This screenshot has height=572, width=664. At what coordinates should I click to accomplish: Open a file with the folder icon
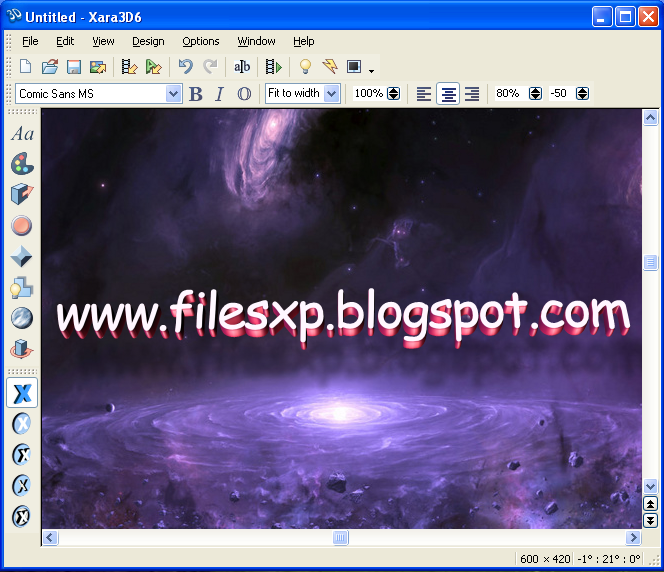pyautogui.click(x=50, y=66)
